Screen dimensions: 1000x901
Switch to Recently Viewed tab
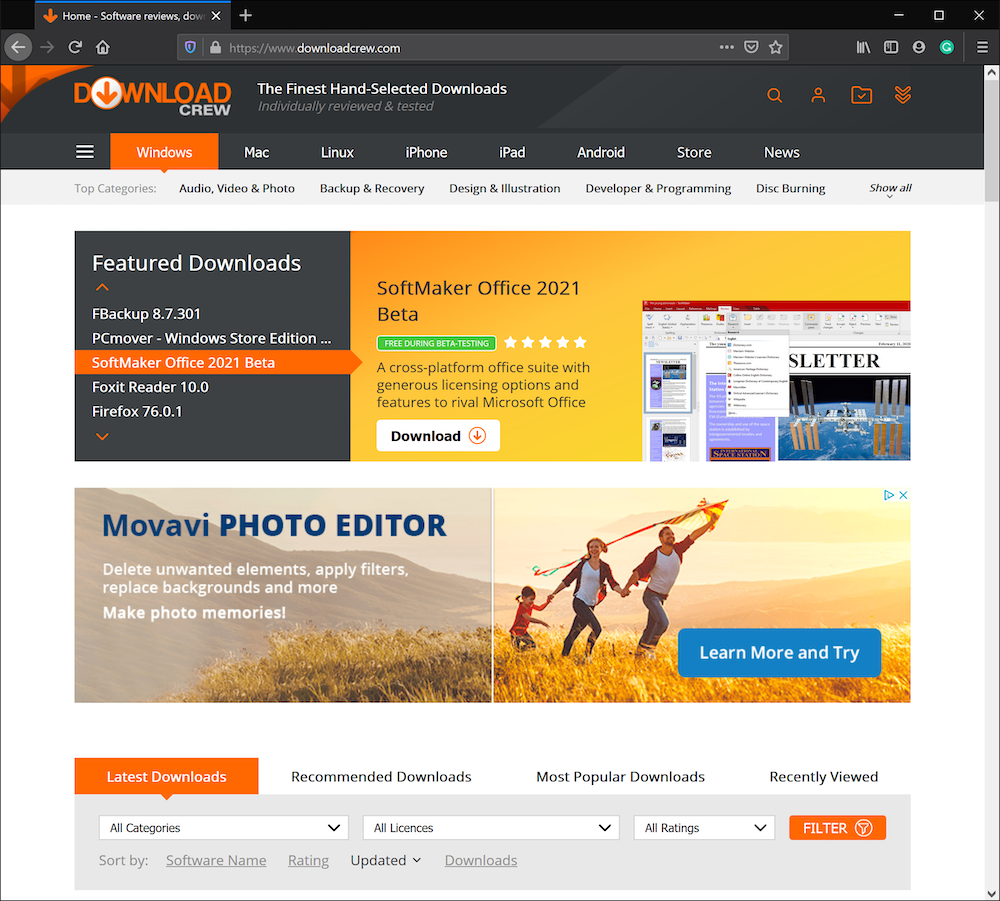coord(823,777)
